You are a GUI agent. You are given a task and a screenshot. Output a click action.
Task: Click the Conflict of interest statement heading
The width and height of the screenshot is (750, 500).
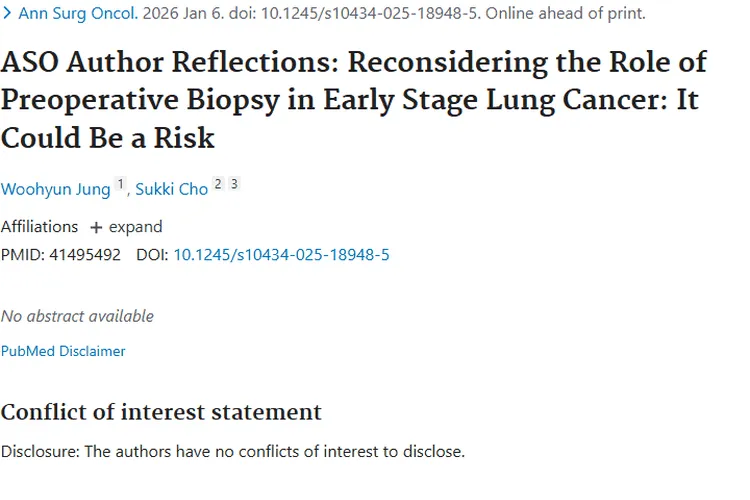(x=161, y=411)
